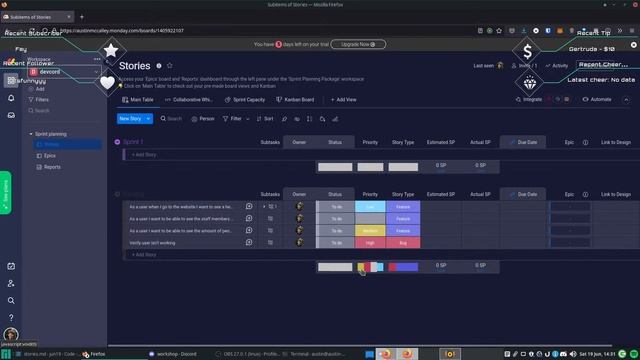
Task: Click Medium priority cell
Action: pyautogui.click(x=370, y=231)
